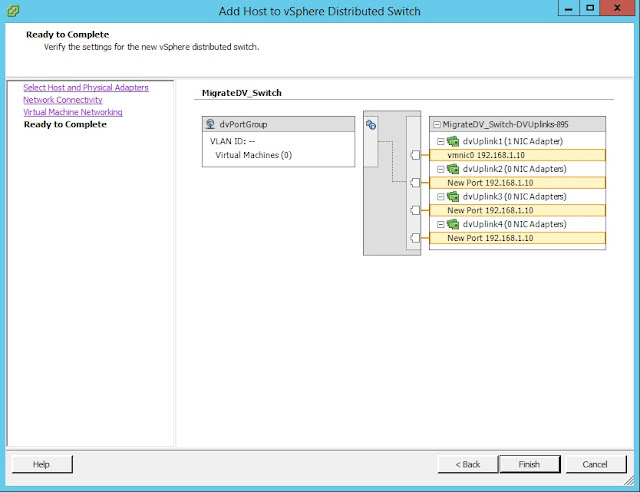This screenshot has height=492, width=640.
Task: Click the MigrateDV_Switch-DVUplinks-895 label
Action: point(505,124)
